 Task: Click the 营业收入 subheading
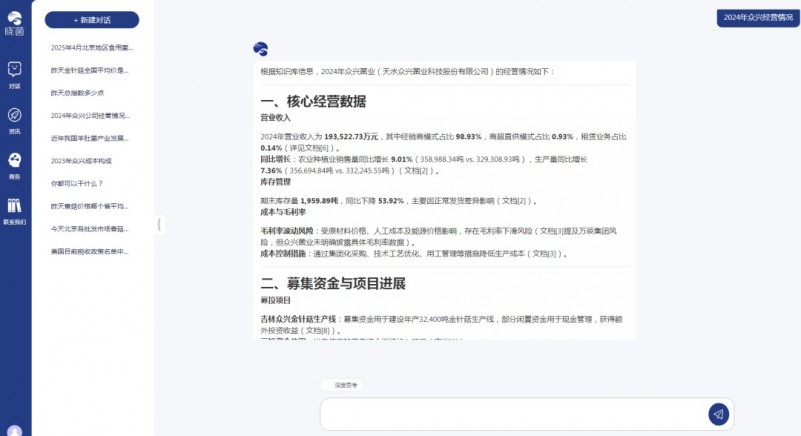tap(275, 118)
